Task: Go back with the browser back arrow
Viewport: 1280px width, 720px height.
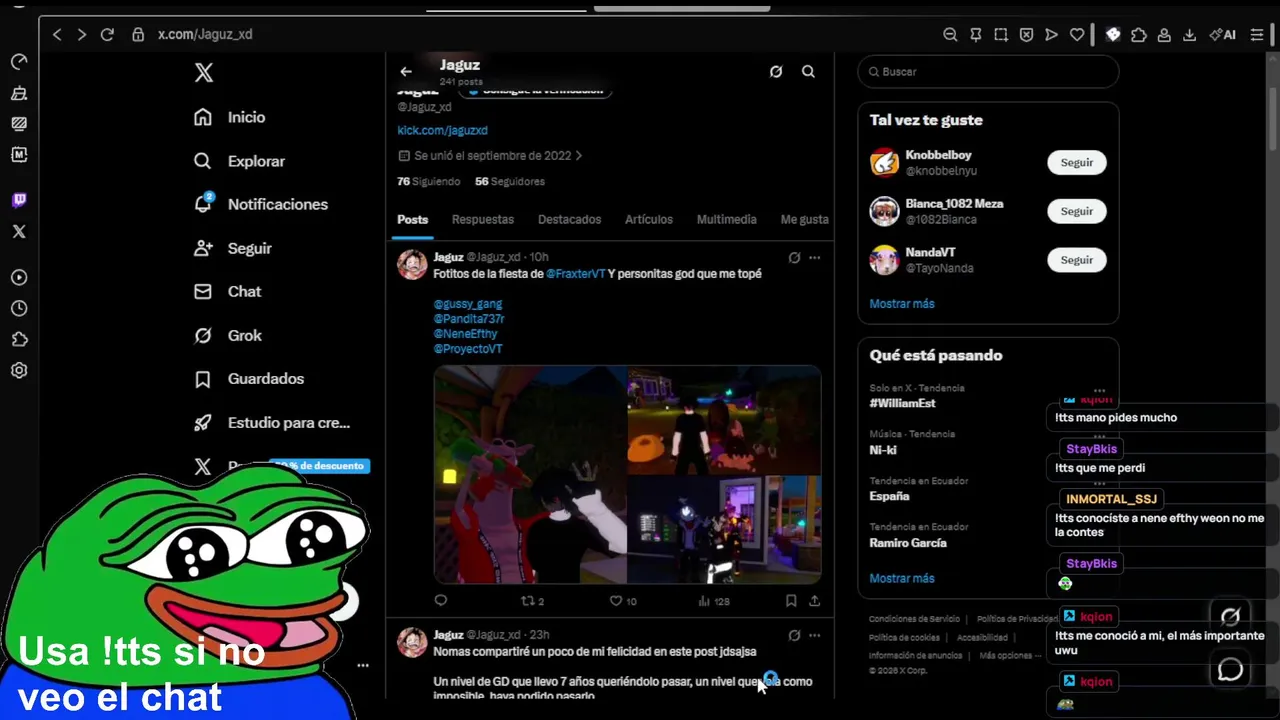Action: pos(57,34)
